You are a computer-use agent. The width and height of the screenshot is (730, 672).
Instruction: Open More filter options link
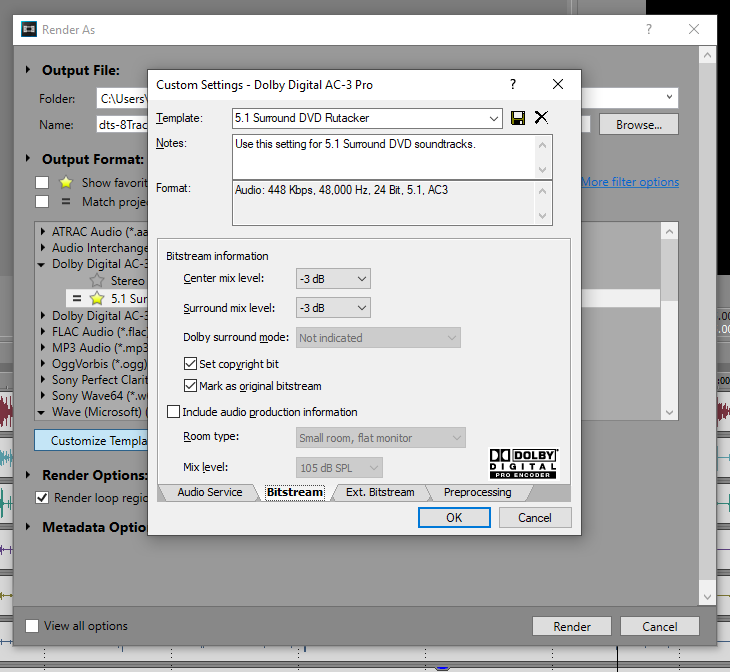point(630,182)
